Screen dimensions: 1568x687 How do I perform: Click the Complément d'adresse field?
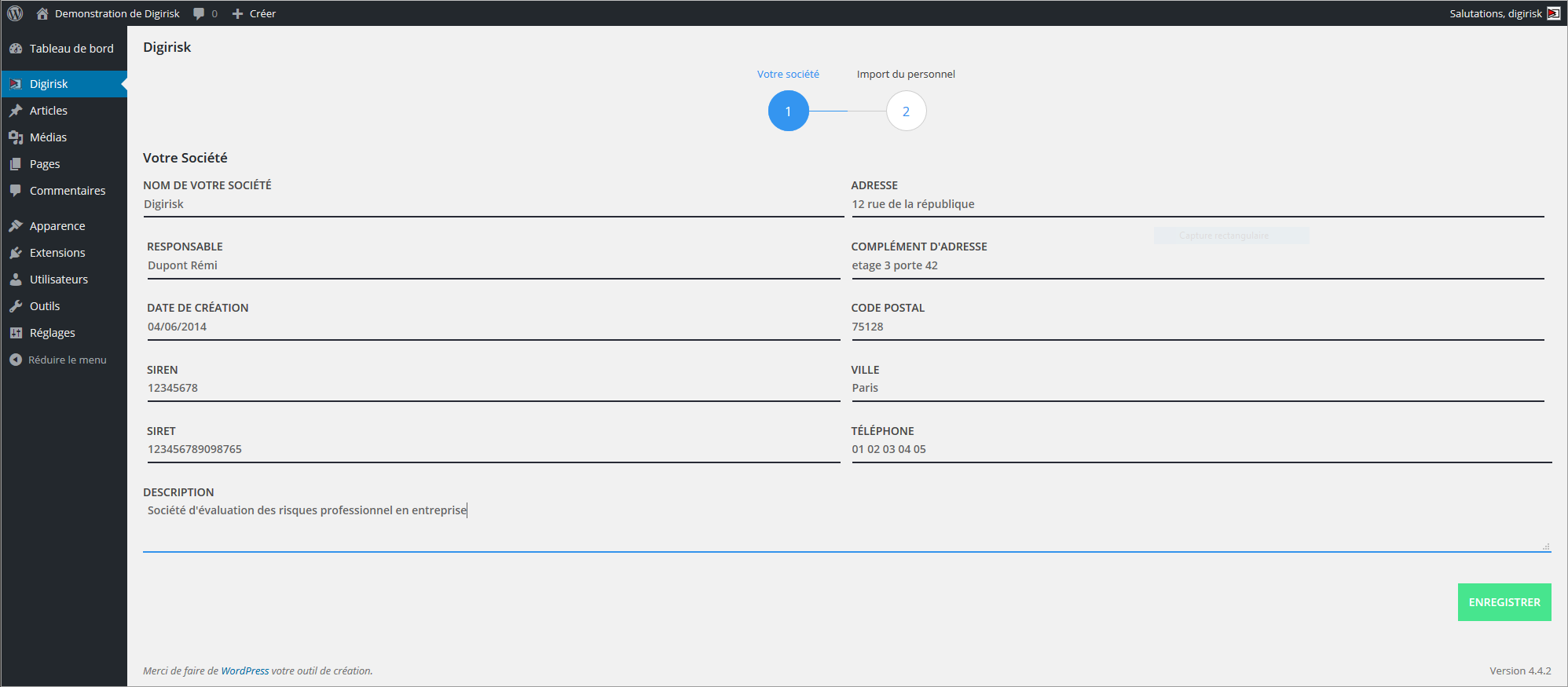(x=1198, y=265)
